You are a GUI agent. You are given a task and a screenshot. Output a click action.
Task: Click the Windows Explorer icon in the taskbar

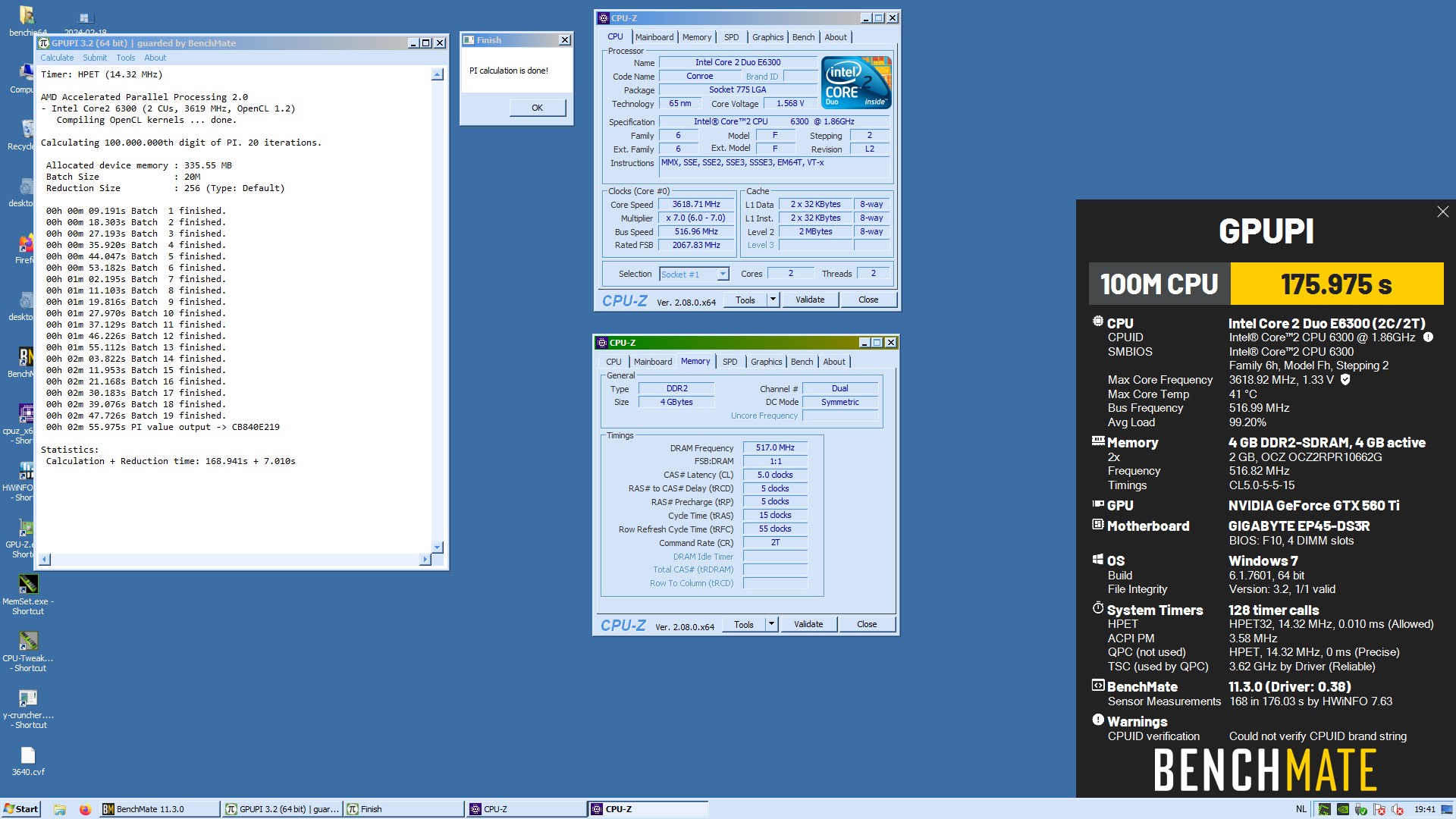(60, 809)
